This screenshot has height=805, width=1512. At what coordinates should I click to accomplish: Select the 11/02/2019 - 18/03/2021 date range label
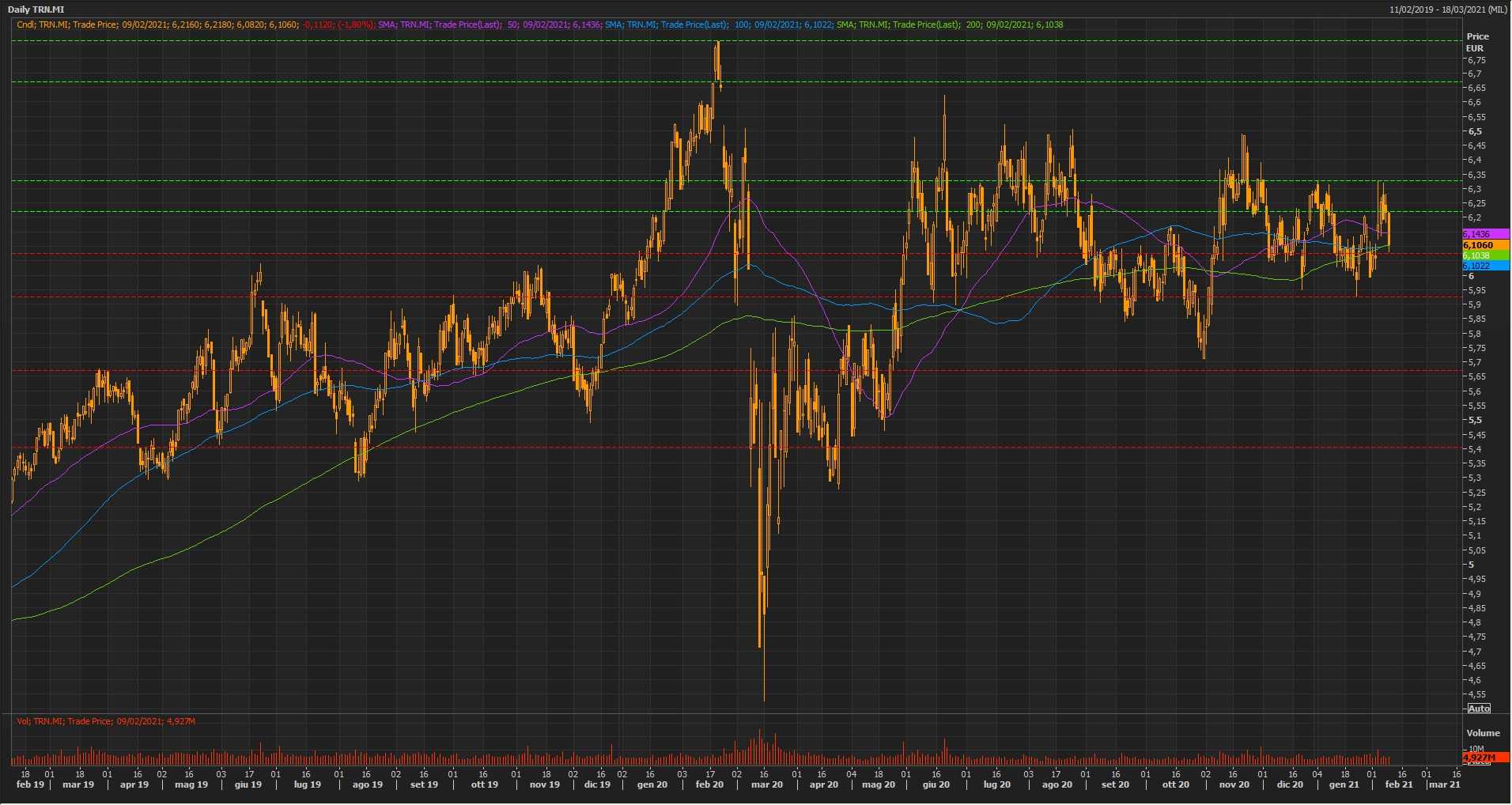click(1448, 9)
